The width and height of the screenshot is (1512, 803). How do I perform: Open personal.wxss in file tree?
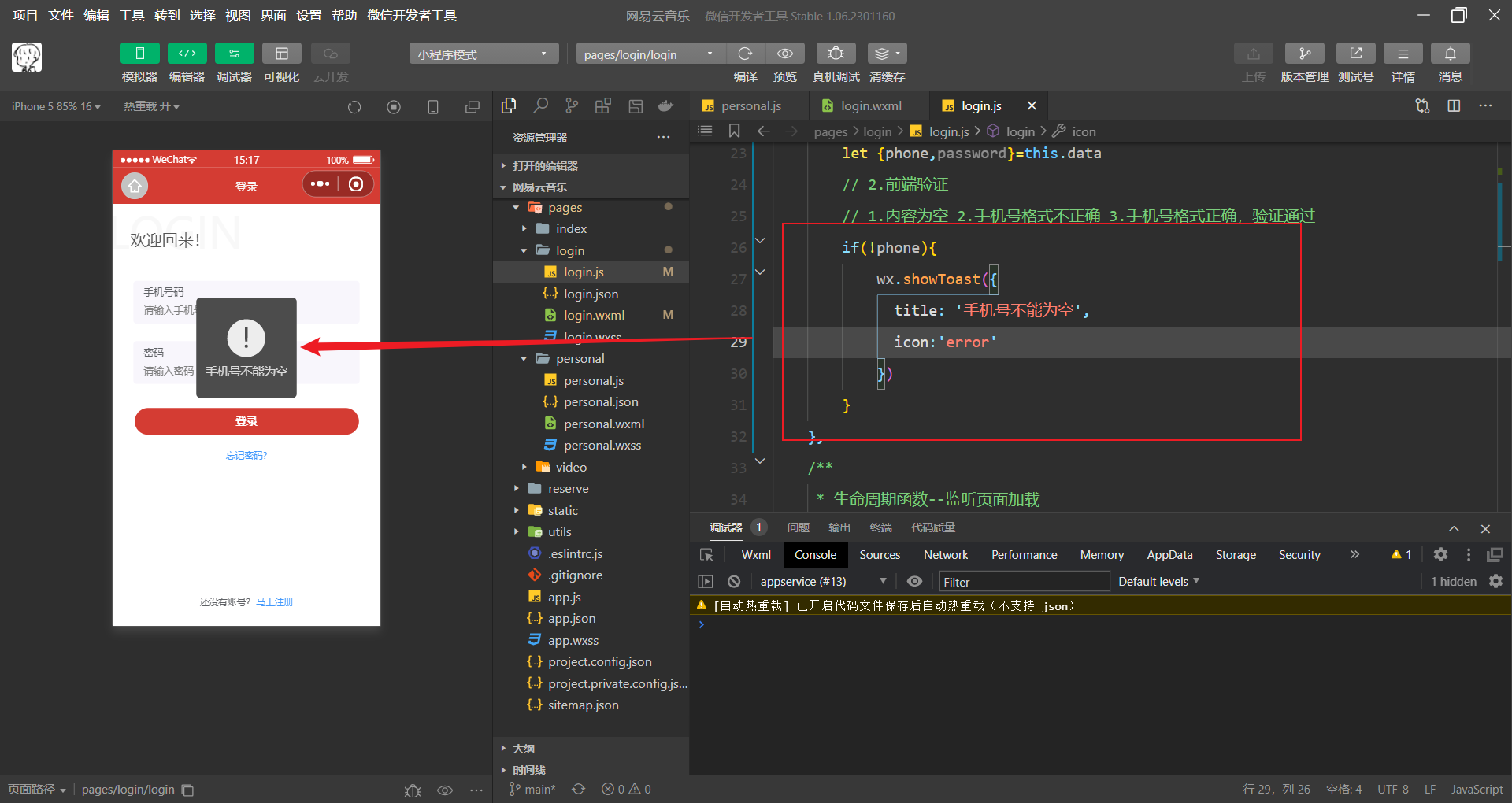point(591,445)
